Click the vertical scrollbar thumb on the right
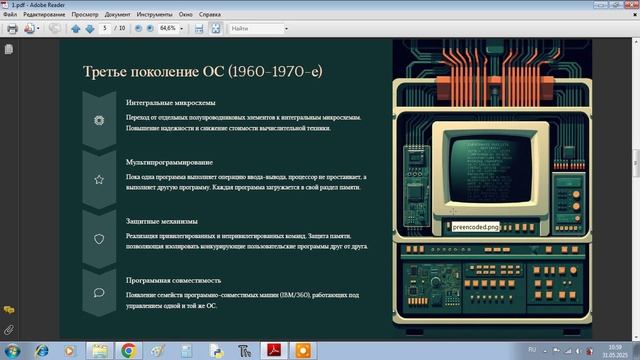640x360 pixels. 636,163
